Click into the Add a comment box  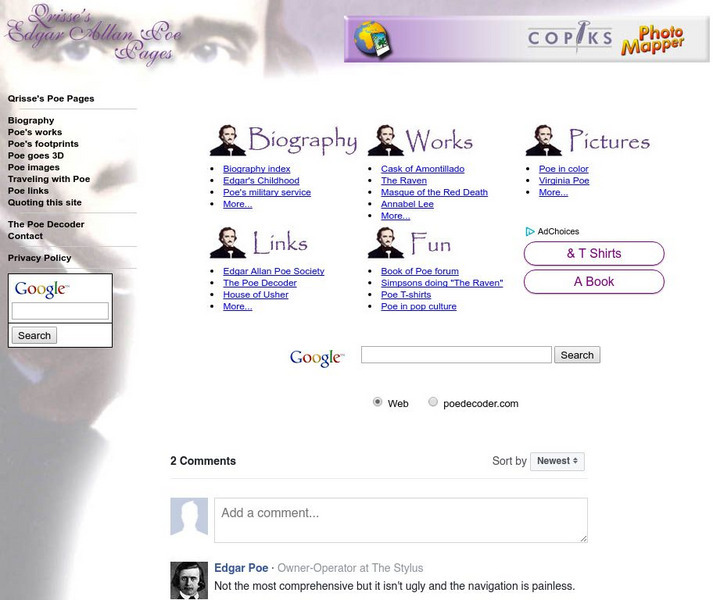point(401,520)
